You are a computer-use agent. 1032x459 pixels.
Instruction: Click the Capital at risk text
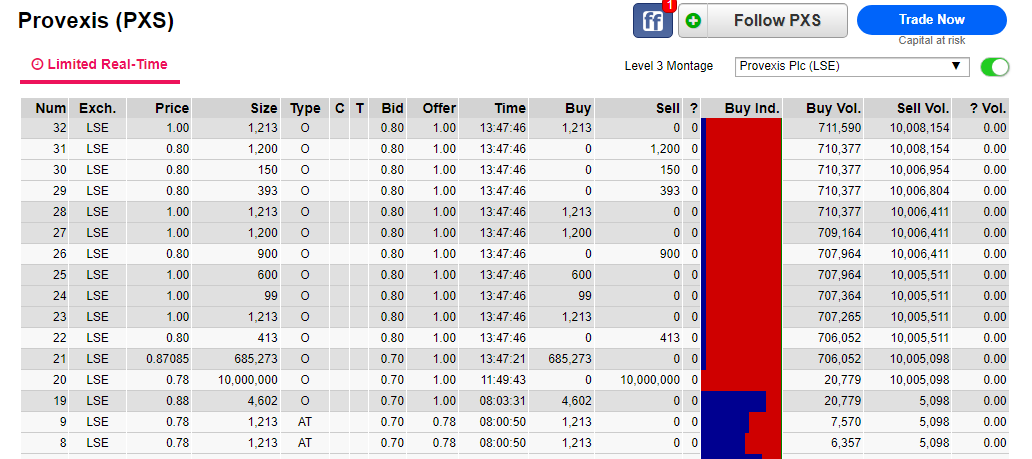(932, 41)
